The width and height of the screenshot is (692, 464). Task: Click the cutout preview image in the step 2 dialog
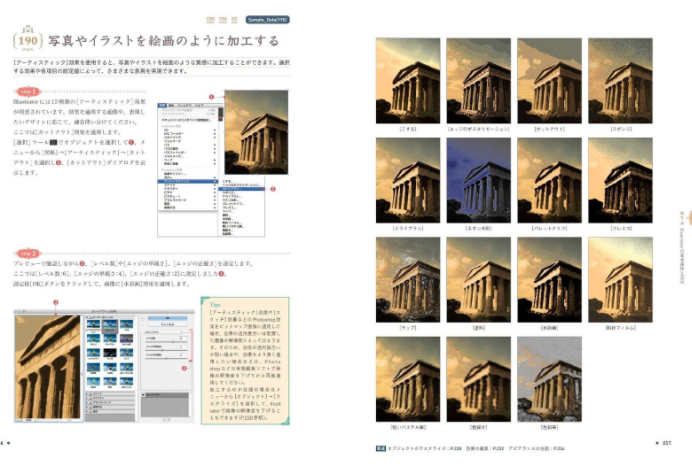[x=48, y=366]
